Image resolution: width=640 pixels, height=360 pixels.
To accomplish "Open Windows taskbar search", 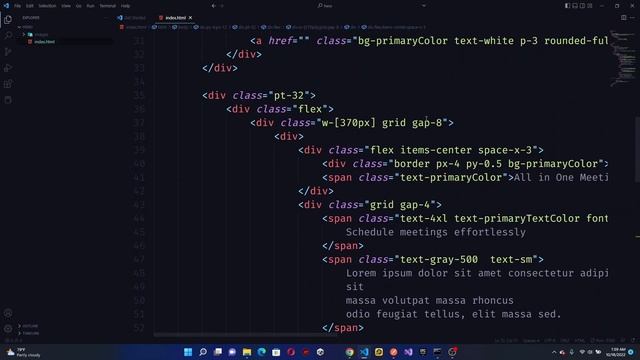I will tap(203, 352).
